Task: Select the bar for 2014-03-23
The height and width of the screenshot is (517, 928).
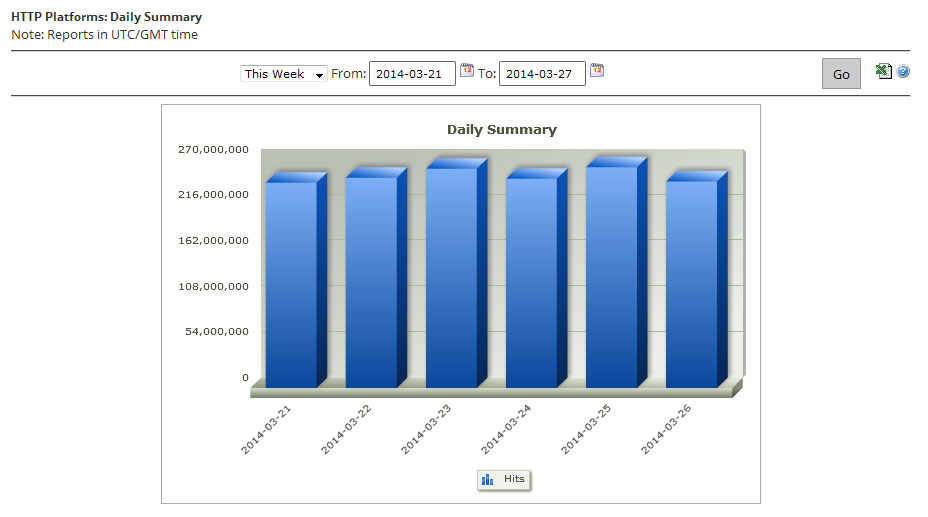Action: pyautogui.click(x=451, y=278)
